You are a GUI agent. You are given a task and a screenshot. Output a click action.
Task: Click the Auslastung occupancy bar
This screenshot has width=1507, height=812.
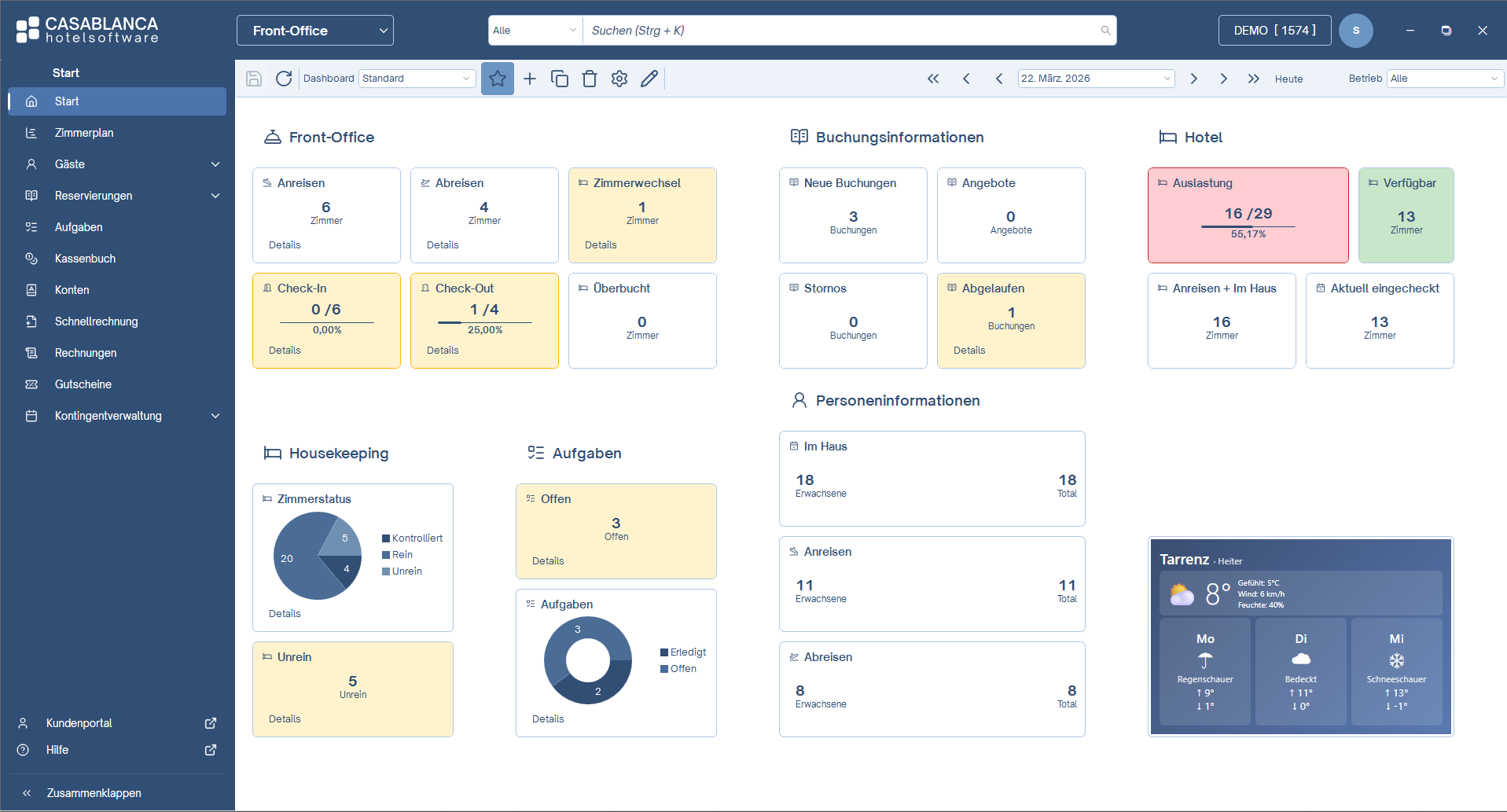pyautogui.click(x=1248, y=225)
